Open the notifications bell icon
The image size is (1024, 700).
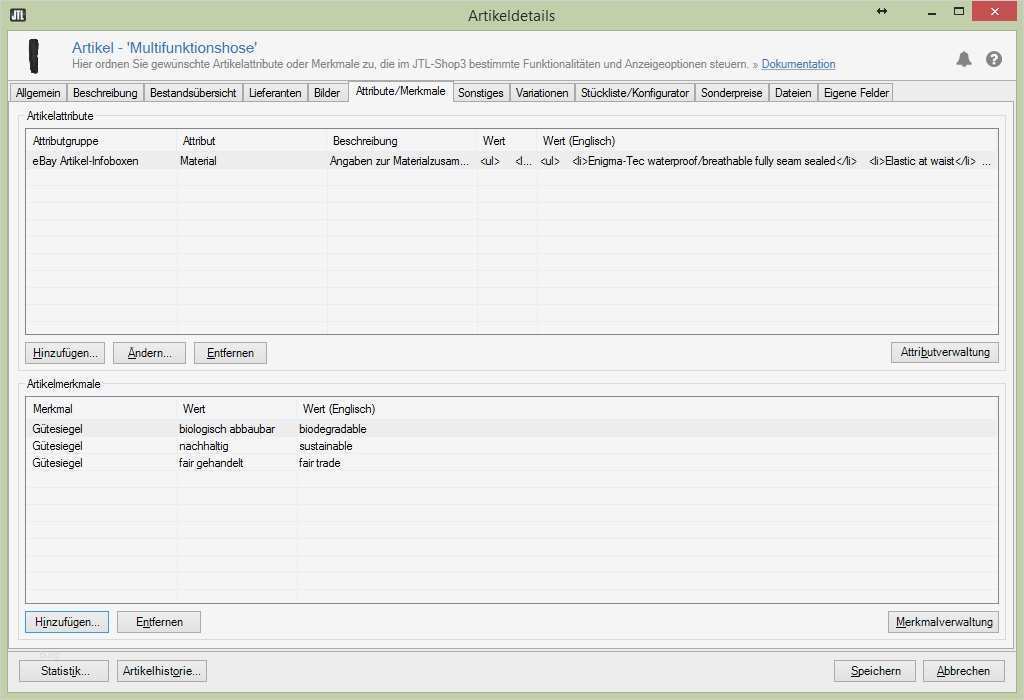pyautogui.click(x=963, y=59)
